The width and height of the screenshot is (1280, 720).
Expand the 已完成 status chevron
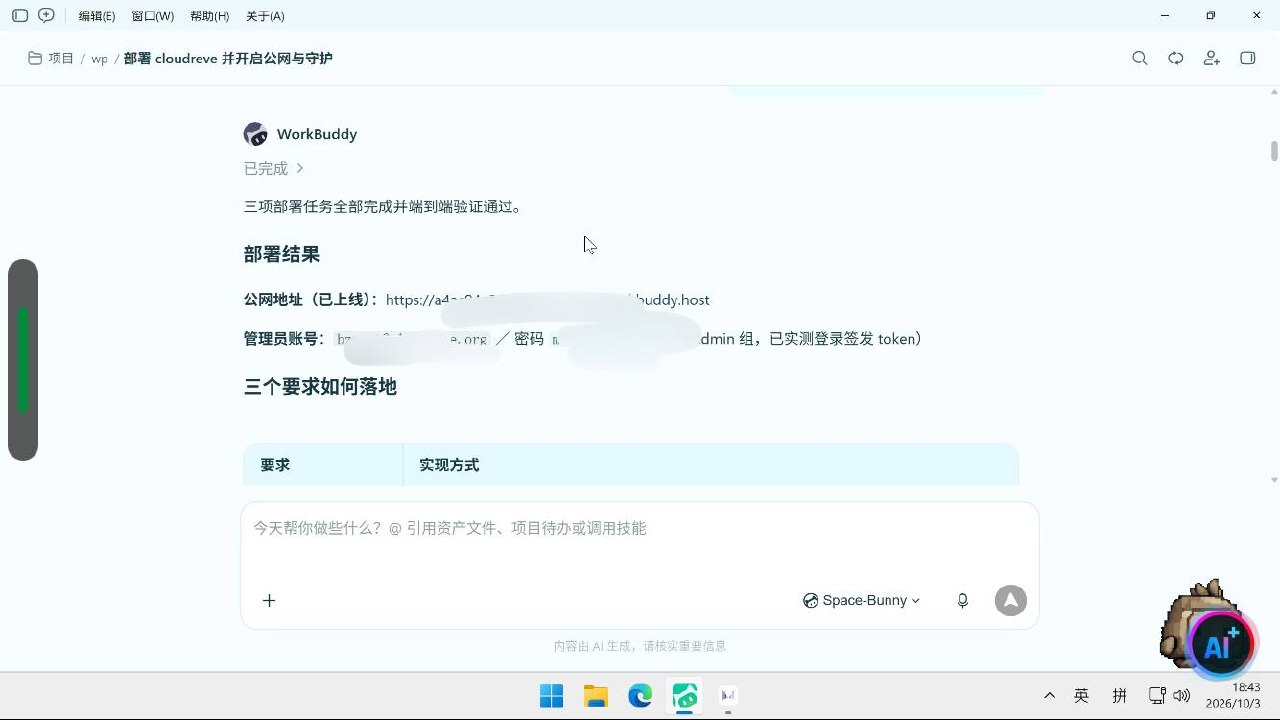[299, 168]
